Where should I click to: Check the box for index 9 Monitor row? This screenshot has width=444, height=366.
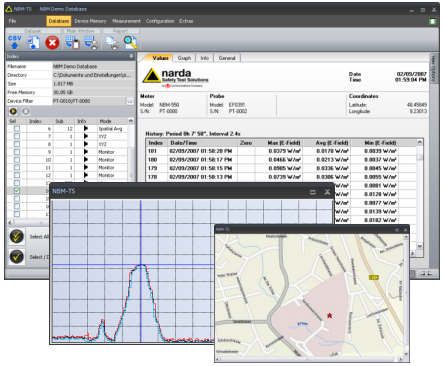click(x=17, y=152)
